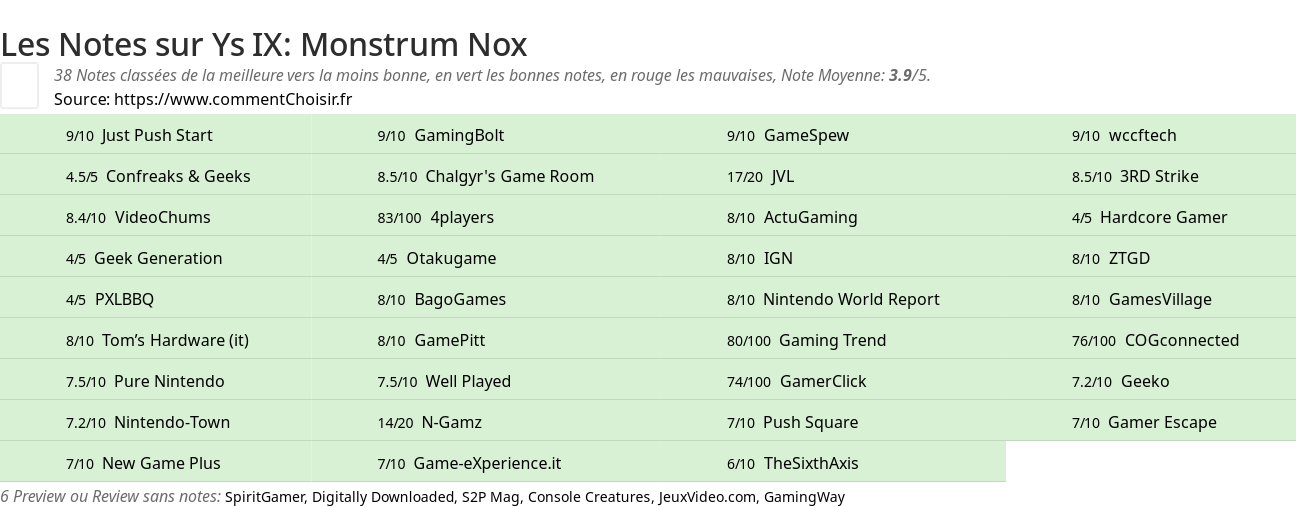Image resolution: width=1296 pixels, height=507 pixels.
Task: Click the 3RD Strike review entry
Action: click(1159, 176)
